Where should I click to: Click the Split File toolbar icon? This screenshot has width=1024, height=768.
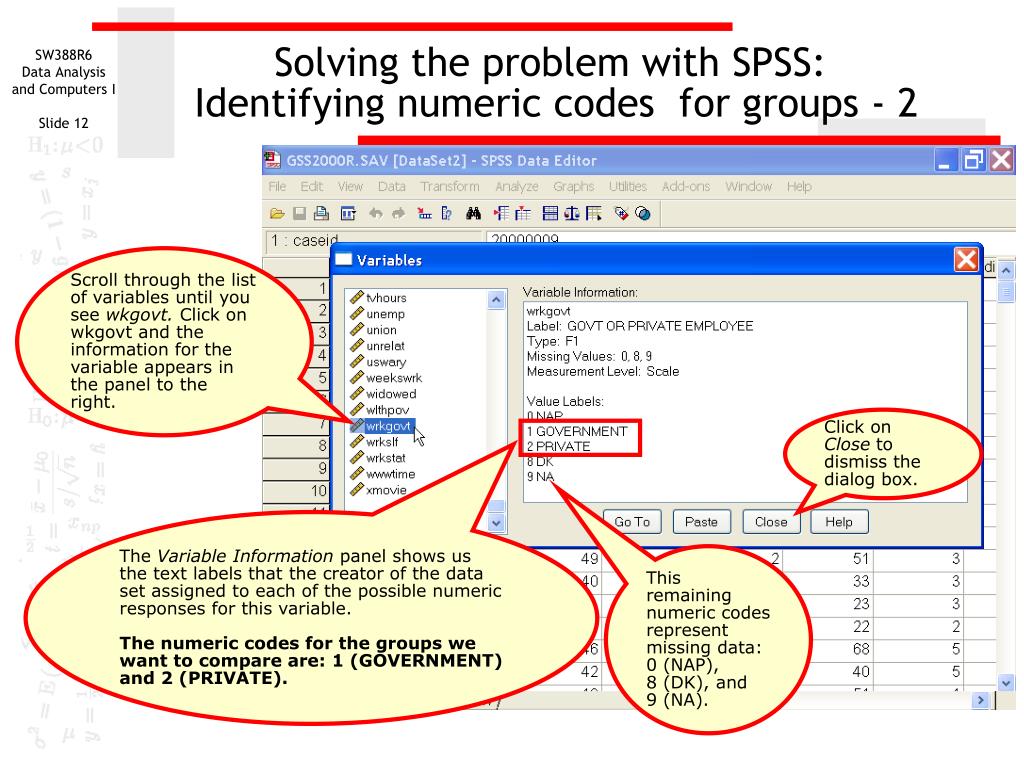coord(551,214)
